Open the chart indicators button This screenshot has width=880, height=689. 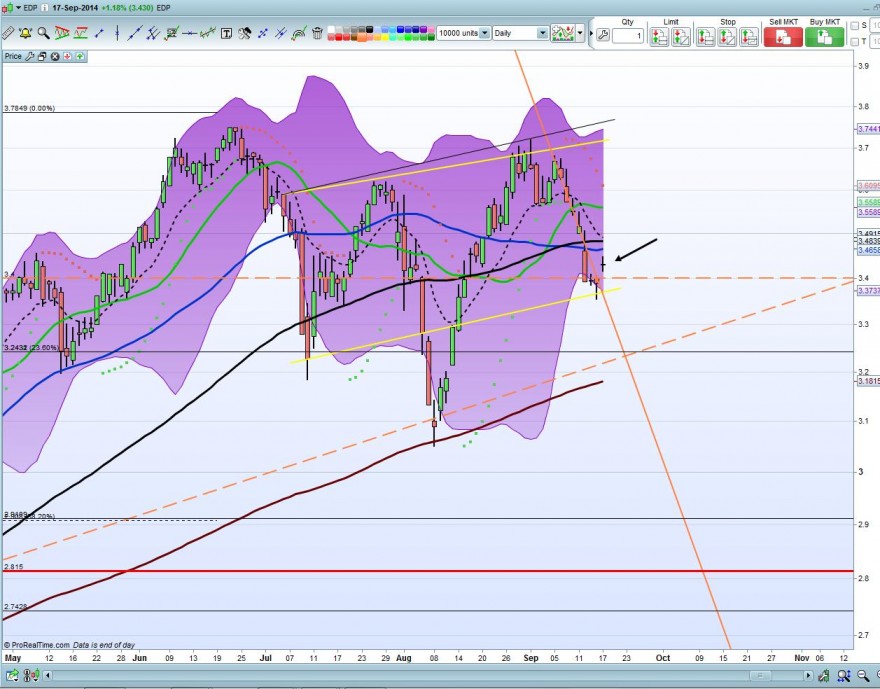coord(563,33)
